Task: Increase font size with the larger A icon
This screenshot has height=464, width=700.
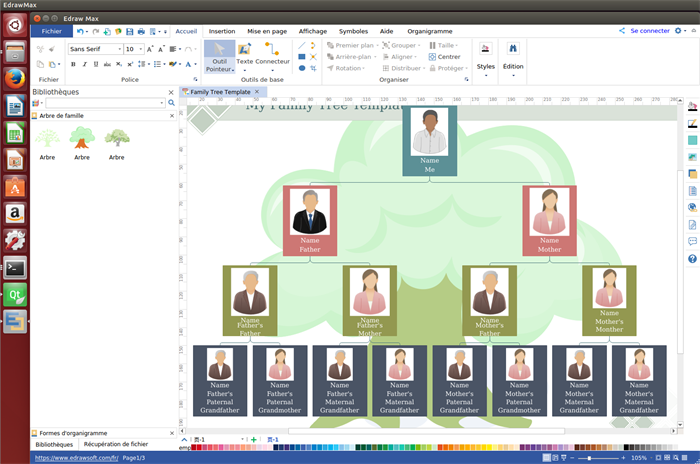Action: [150, 49]
